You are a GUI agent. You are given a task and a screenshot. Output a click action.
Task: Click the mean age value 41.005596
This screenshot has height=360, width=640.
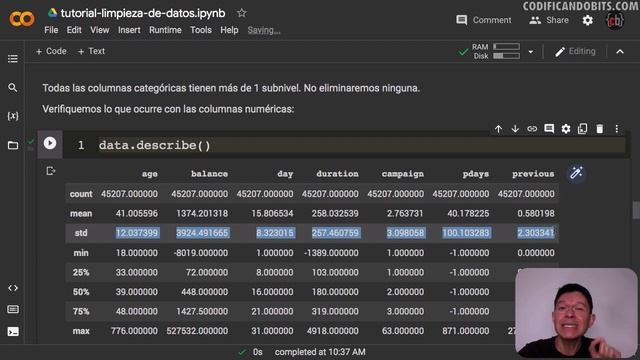tap(136, 213)
